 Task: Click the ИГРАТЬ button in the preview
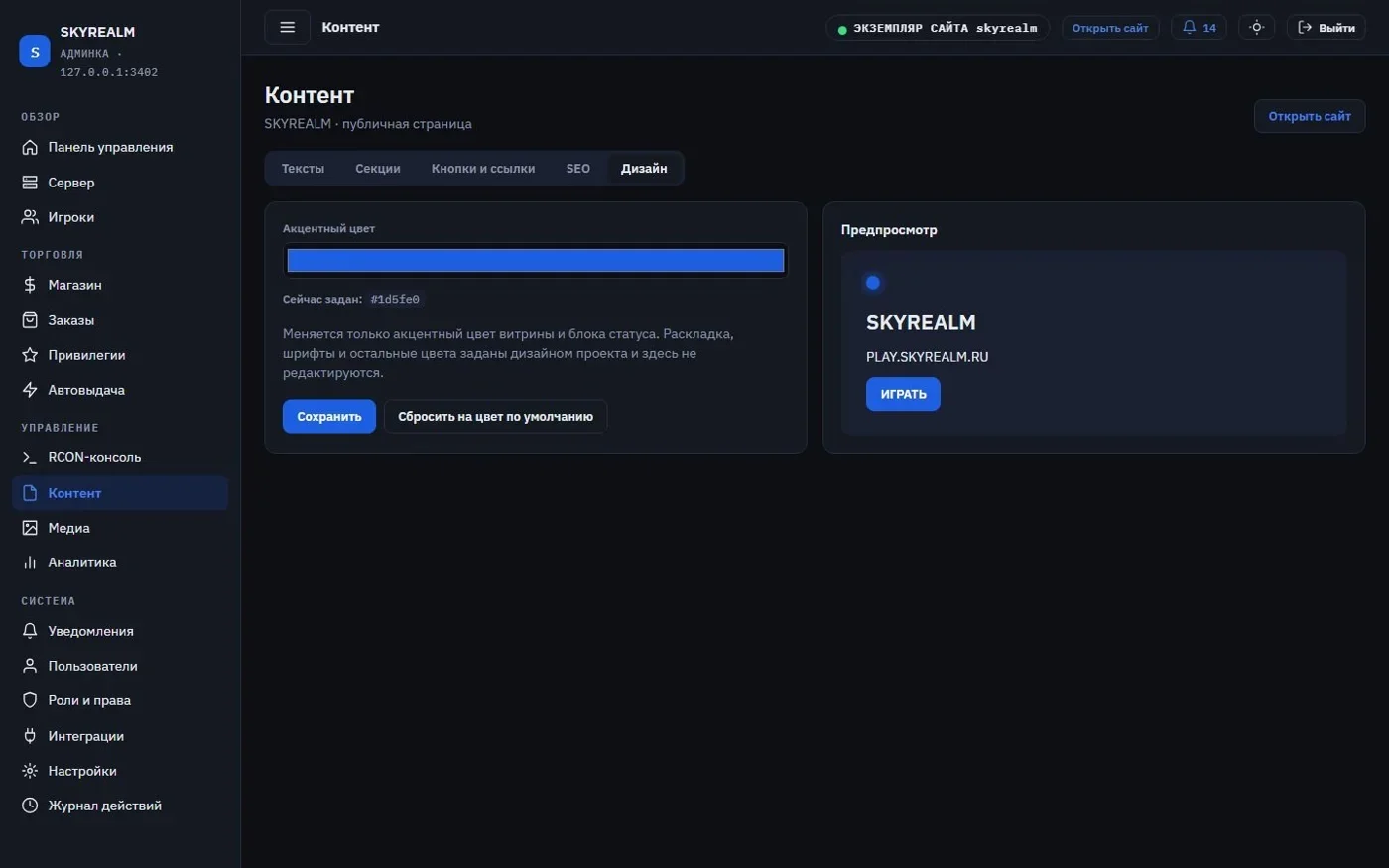(x=903, y=394)
